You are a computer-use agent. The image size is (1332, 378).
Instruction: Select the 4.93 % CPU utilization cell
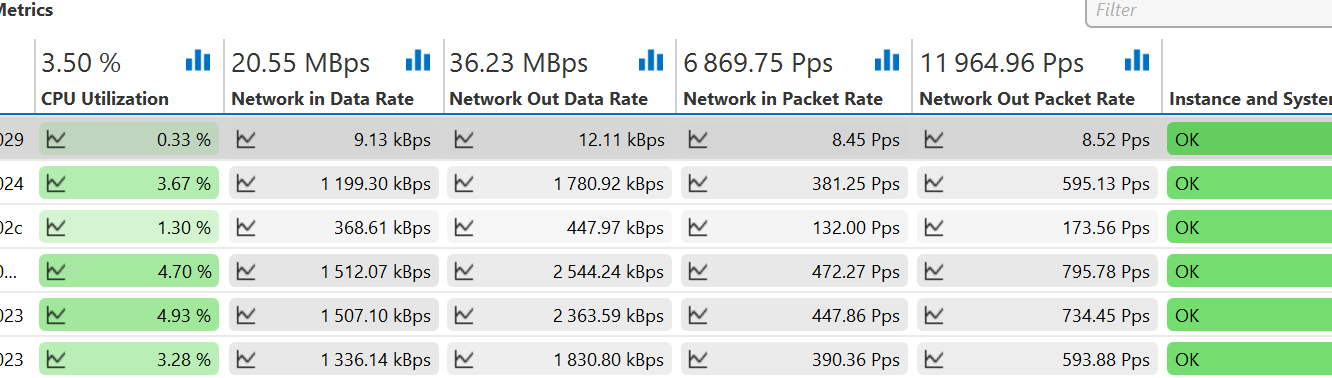(x=128, y=316)
